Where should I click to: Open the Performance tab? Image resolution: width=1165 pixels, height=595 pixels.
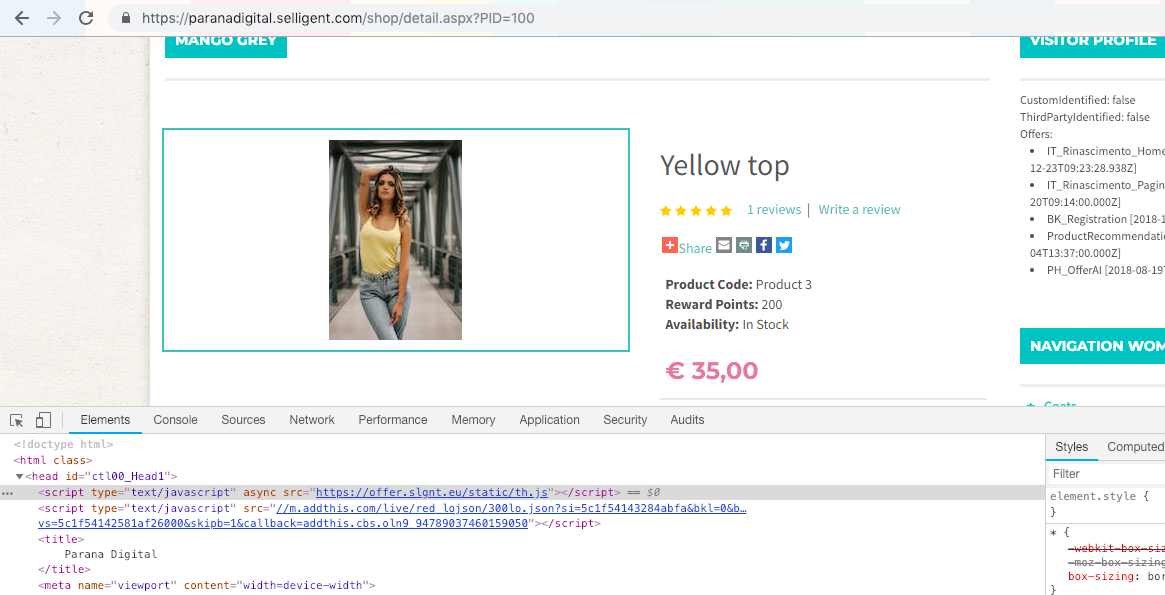[x=393, y=420]
